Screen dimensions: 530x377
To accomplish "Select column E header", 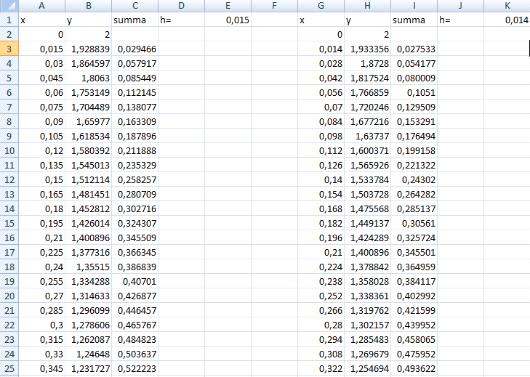I will click(x=228, y=6).
